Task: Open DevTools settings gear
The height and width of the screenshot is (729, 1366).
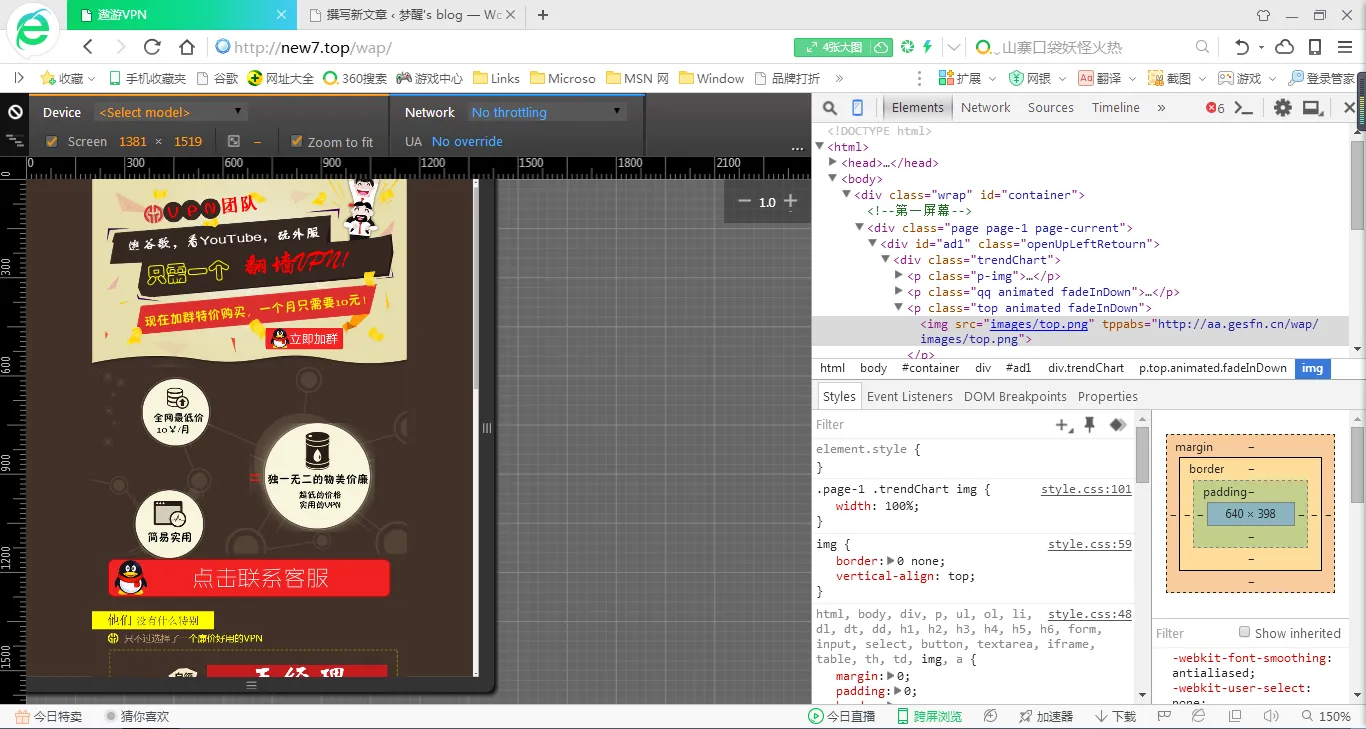Action: click(1282, 108)
